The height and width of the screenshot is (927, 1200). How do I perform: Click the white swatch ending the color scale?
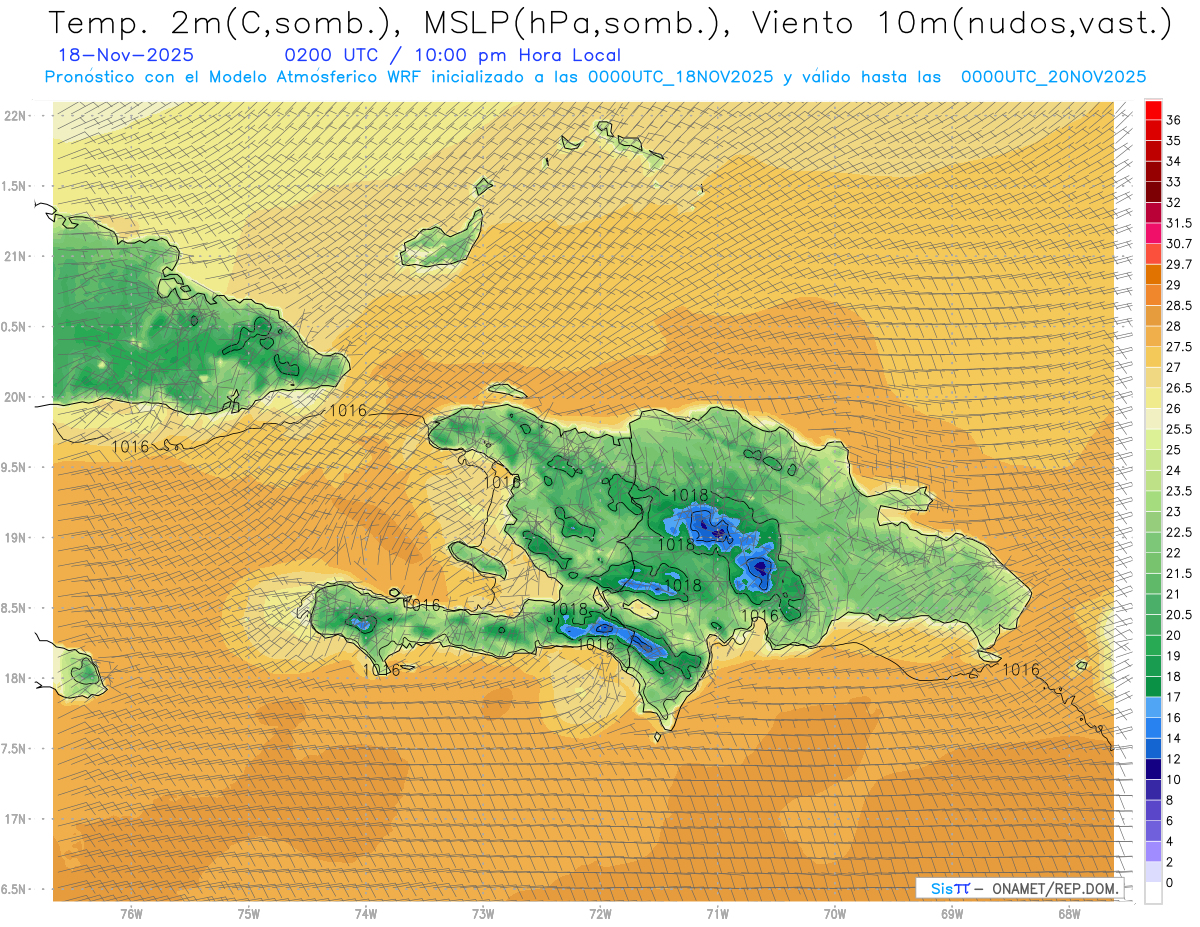tap(1153, 893)
